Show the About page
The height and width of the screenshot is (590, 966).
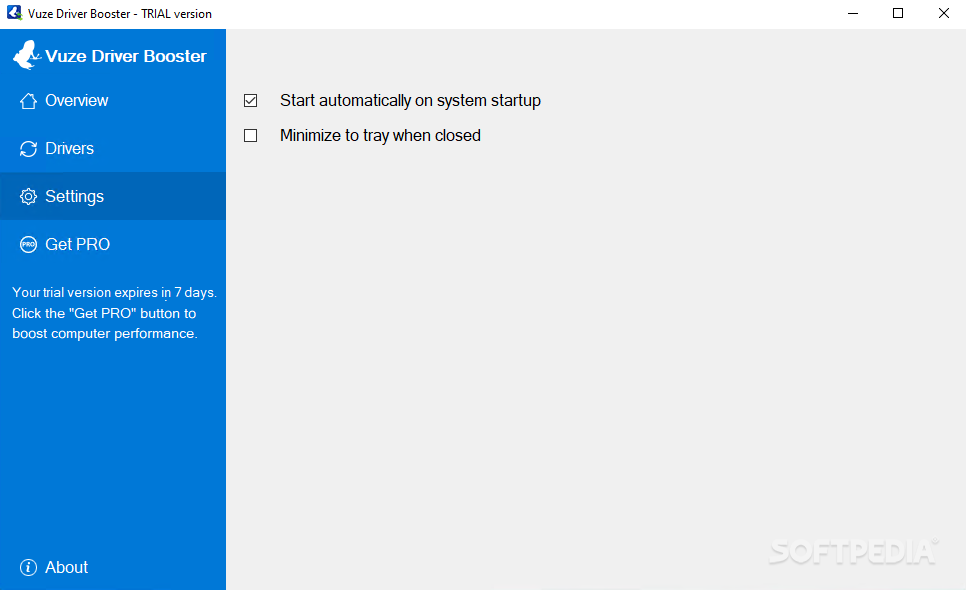[113, 567]
